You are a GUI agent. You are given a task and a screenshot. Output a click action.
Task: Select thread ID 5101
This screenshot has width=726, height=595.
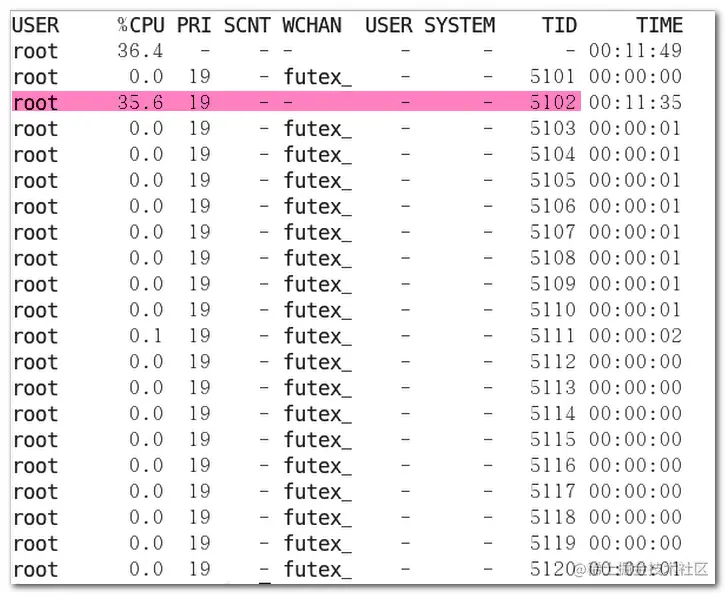(x=553, y=76)
